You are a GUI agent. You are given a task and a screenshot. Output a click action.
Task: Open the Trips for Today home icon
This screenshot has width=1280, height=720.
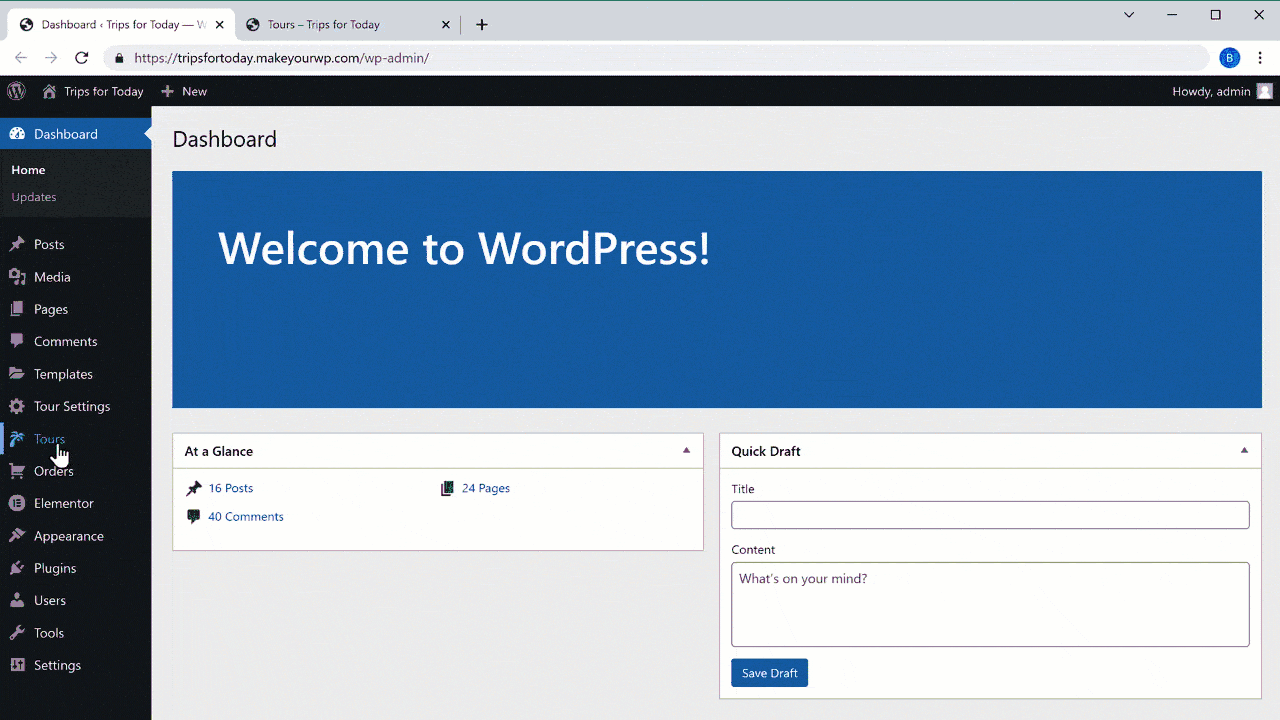[49, 91]
